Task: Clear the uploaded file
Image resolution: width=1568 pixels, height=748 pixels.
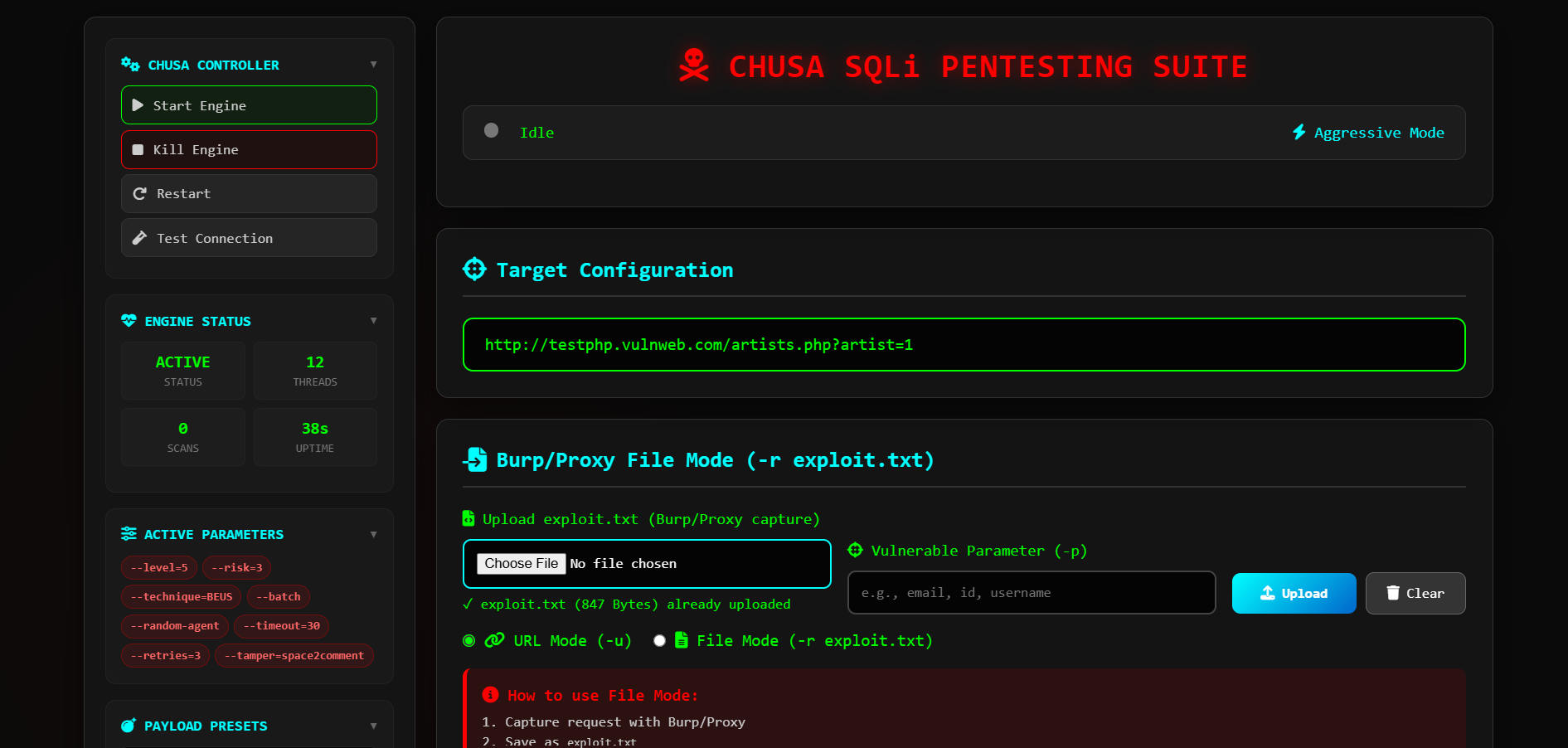Action: click(x=1415, y=593)
